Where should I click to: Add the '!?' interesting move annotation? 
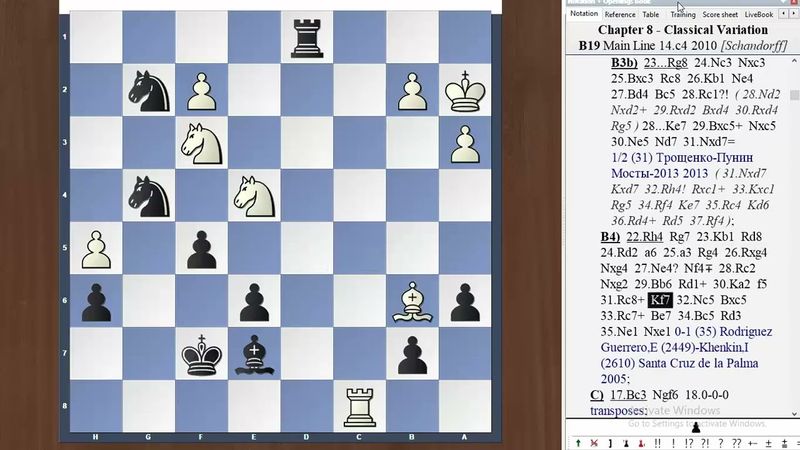tap(689, 441)
